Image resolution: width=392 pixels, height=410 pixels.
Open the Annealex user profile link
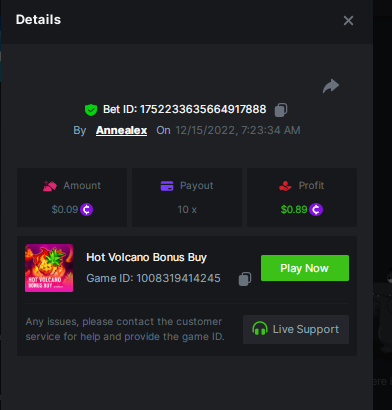[x=121, y=130]
